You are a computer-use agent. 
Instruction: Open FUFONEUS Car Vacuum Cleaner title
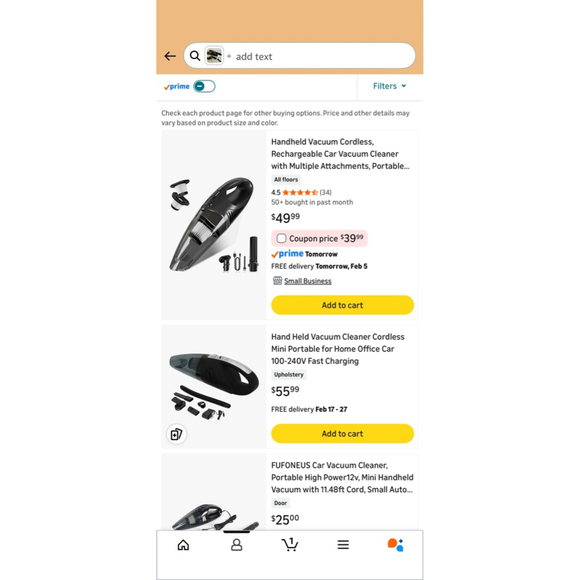pyautogui.click(x=342, y=477)
